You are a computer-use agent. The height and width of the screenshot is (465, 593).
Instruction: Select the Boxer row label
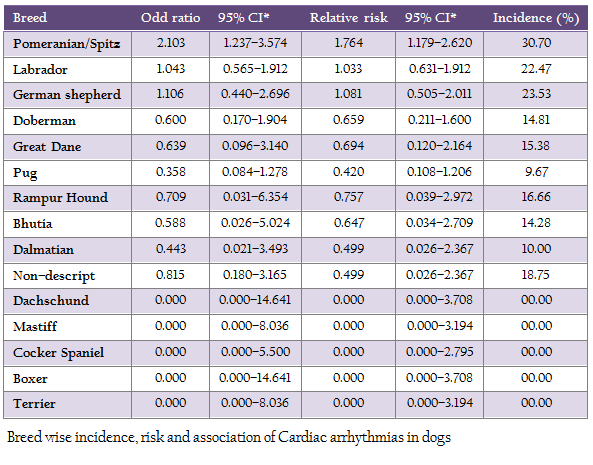pyautogui.click(x=30, y=378)
